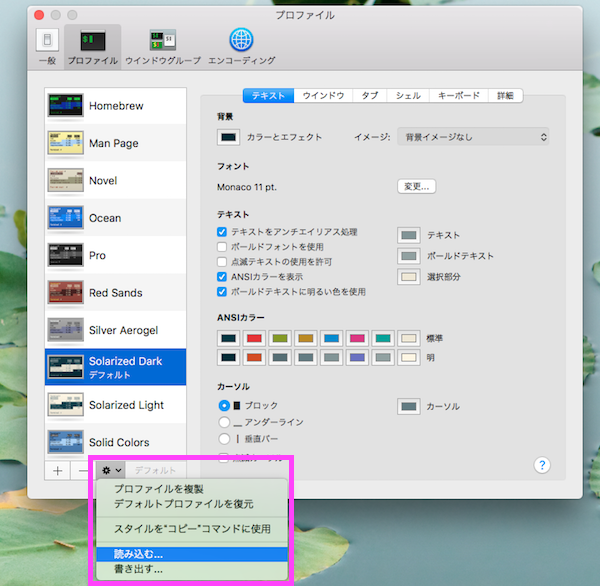Choose プロファイルを複製 from the menu

(192, 489)
